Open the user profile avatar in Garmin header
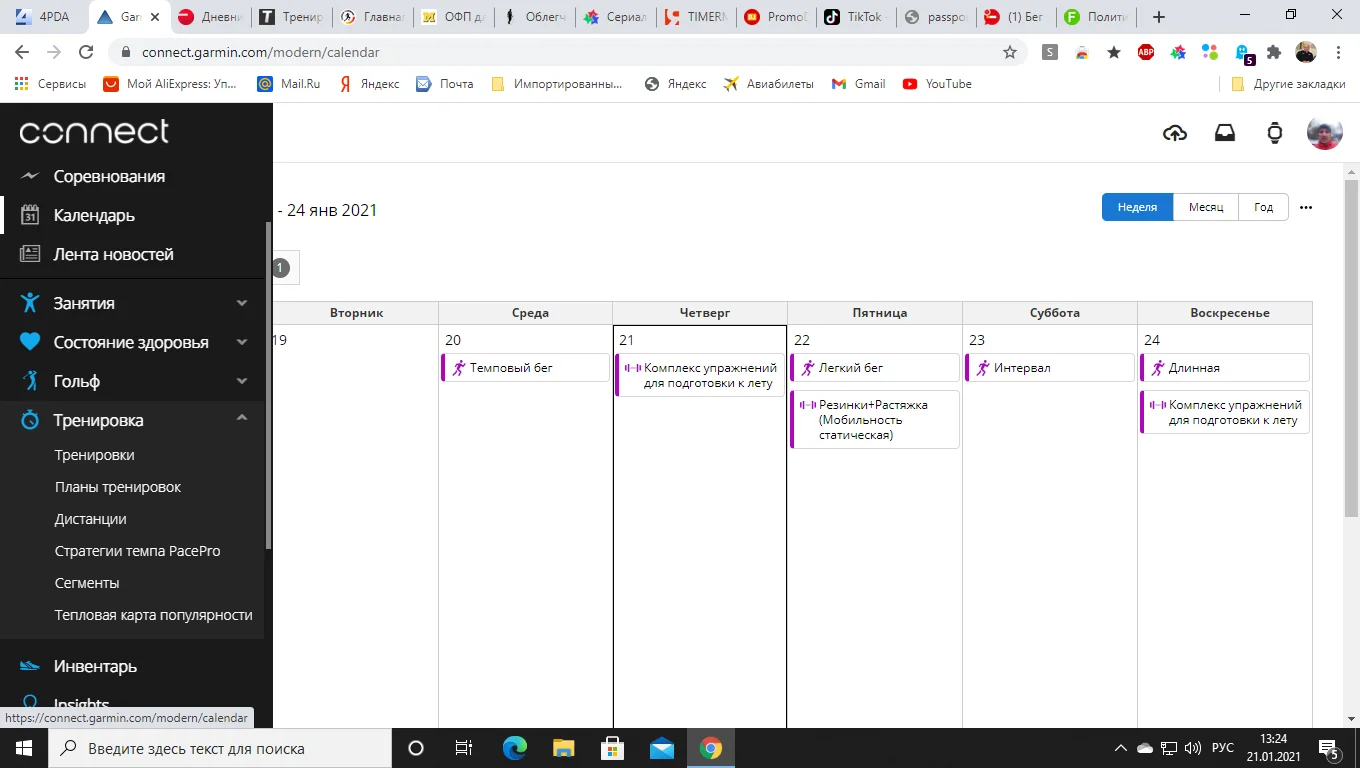The image size is (1360, 768). pyautogui.click(x=1325, y=133)
